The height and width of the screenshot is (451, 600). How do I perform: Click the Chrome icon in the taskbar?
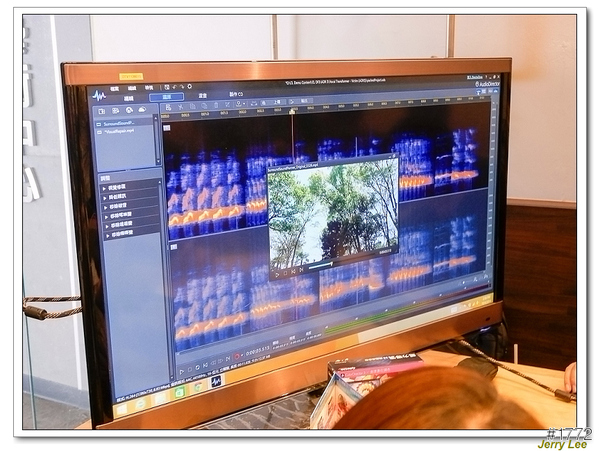tap(198, 388)
